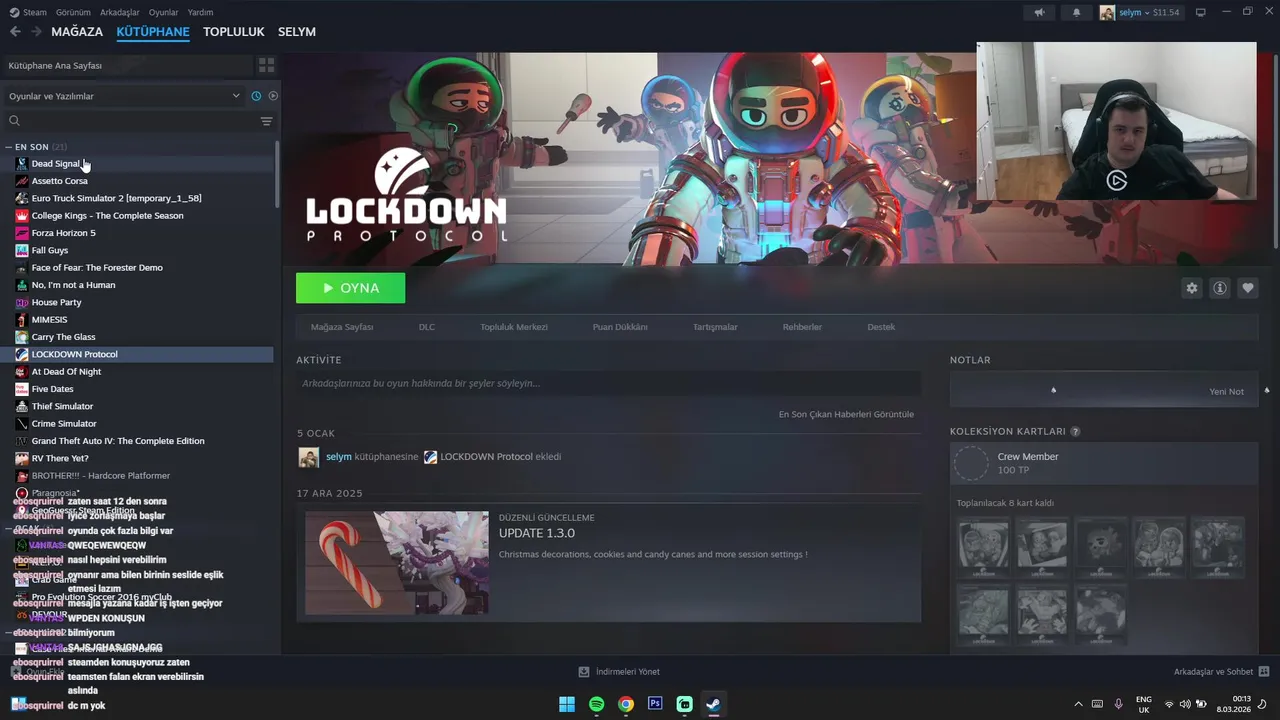Screen dimensions: 1280x720
Task: Open İndirmeleri Yönet
Action: pos(619,672)
